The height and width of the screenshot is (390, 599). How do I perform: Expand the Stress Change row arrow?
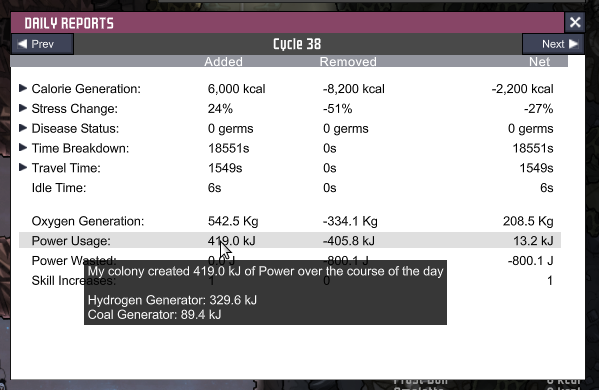(x=23, y=108)
